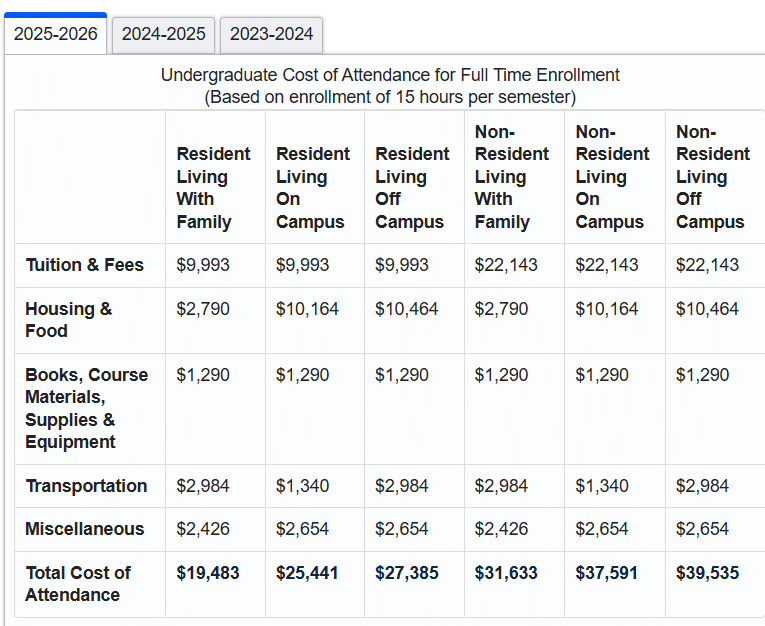Click the $10,164 resident on-campus housing cell

pyautogui.click(x=307, y=309)
